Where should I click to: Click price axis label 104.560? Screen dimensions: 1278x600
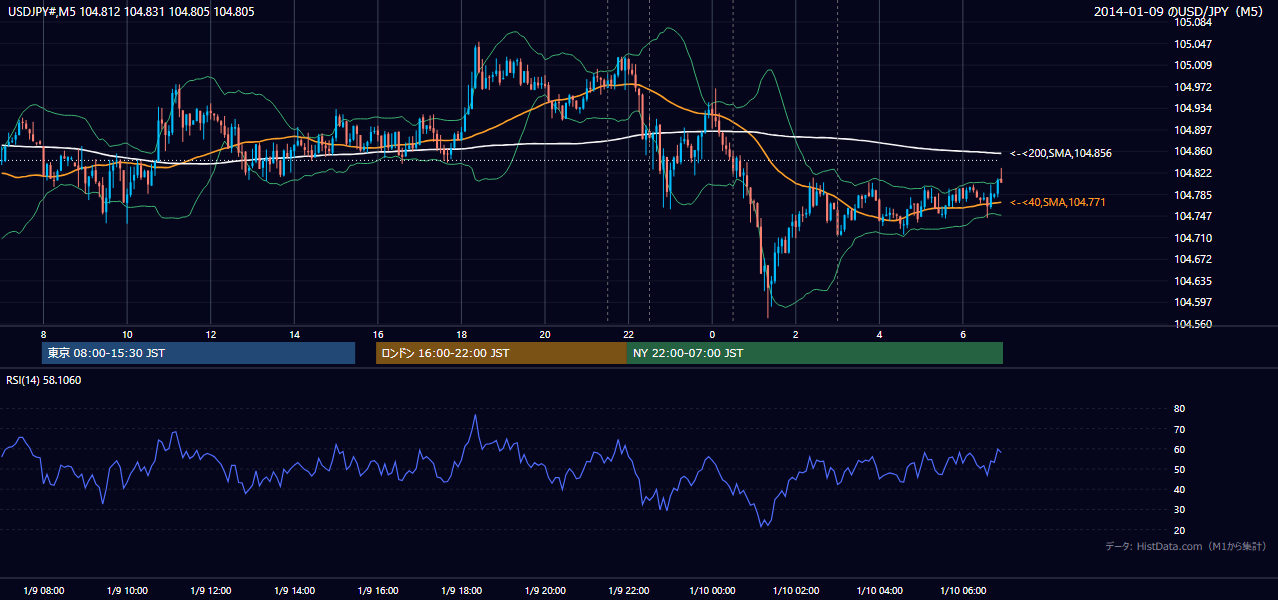1193,324
